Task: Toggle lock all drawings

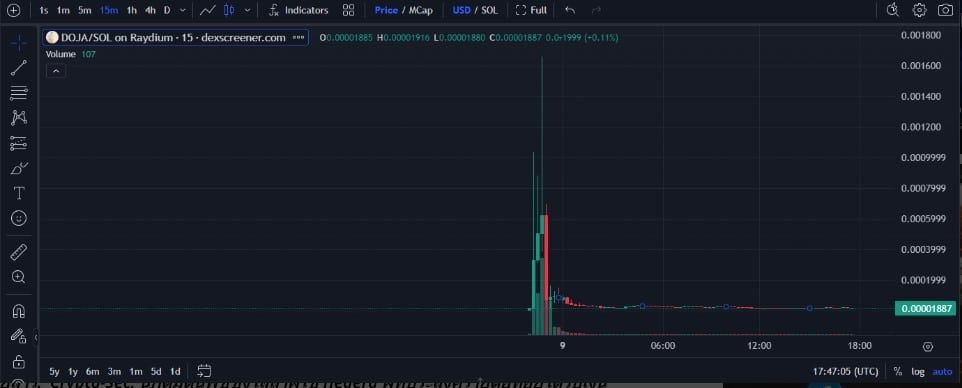Action: click(x=19, y=361)
